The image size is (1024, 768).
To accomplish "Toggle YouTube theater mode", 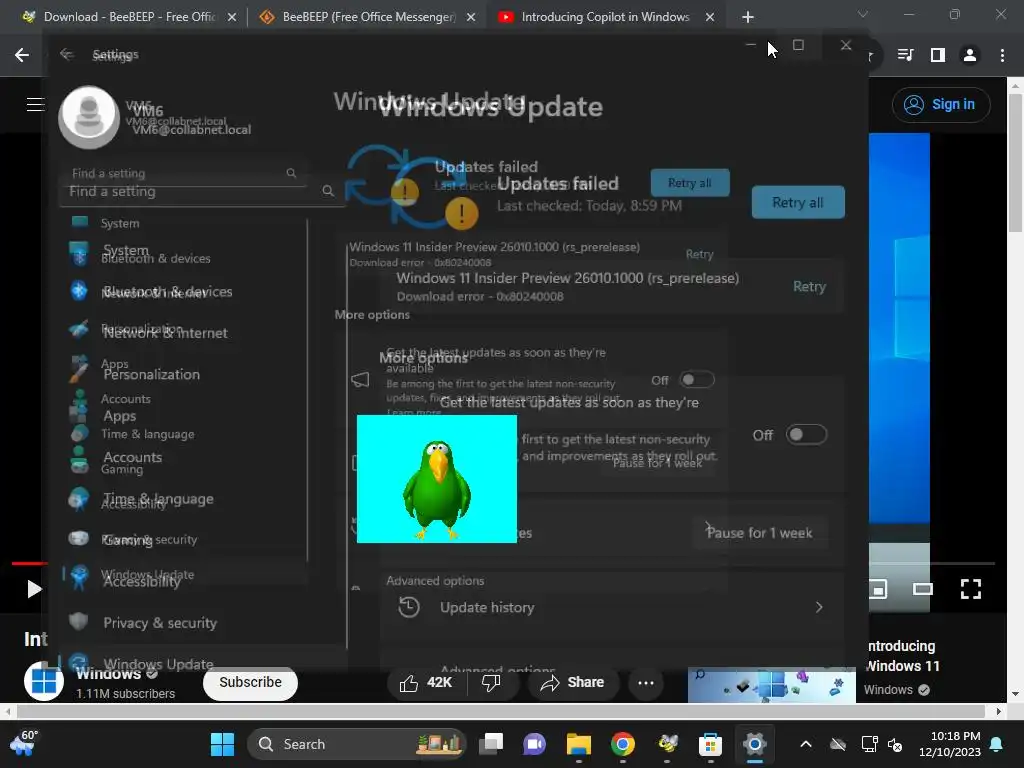I will 923,589.
